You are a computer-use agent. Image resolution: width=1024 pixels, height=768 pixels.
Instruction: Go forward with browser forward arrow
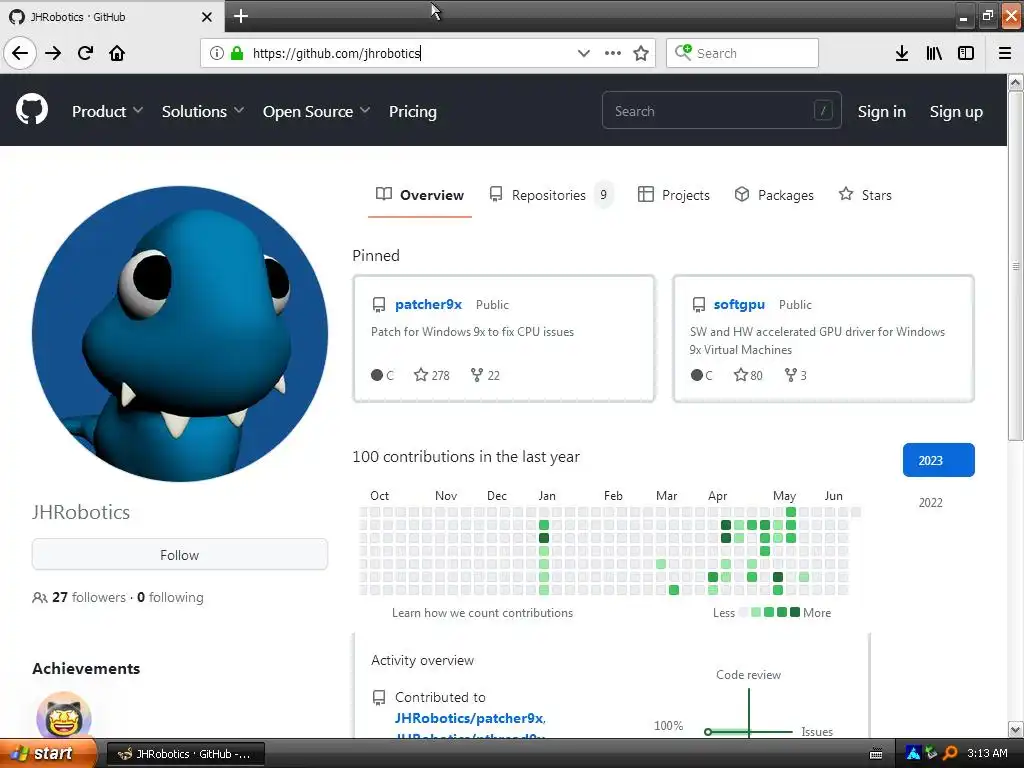click(53, 53)
